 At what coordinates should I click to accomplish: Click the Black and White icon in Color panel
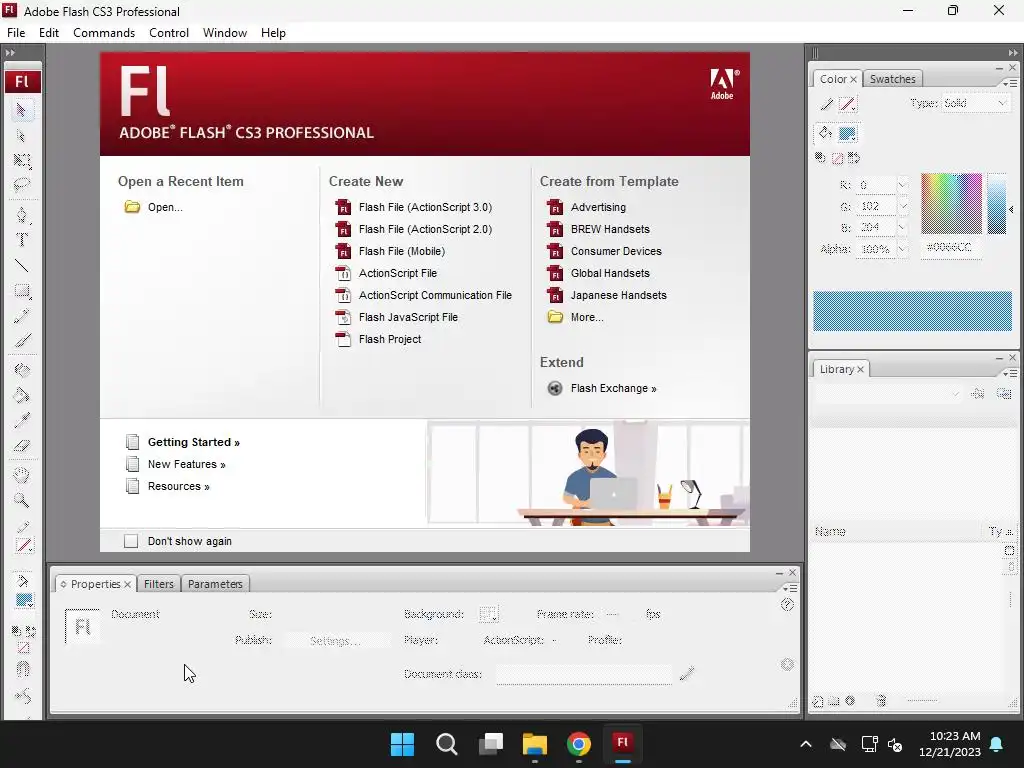pos(820,157)
